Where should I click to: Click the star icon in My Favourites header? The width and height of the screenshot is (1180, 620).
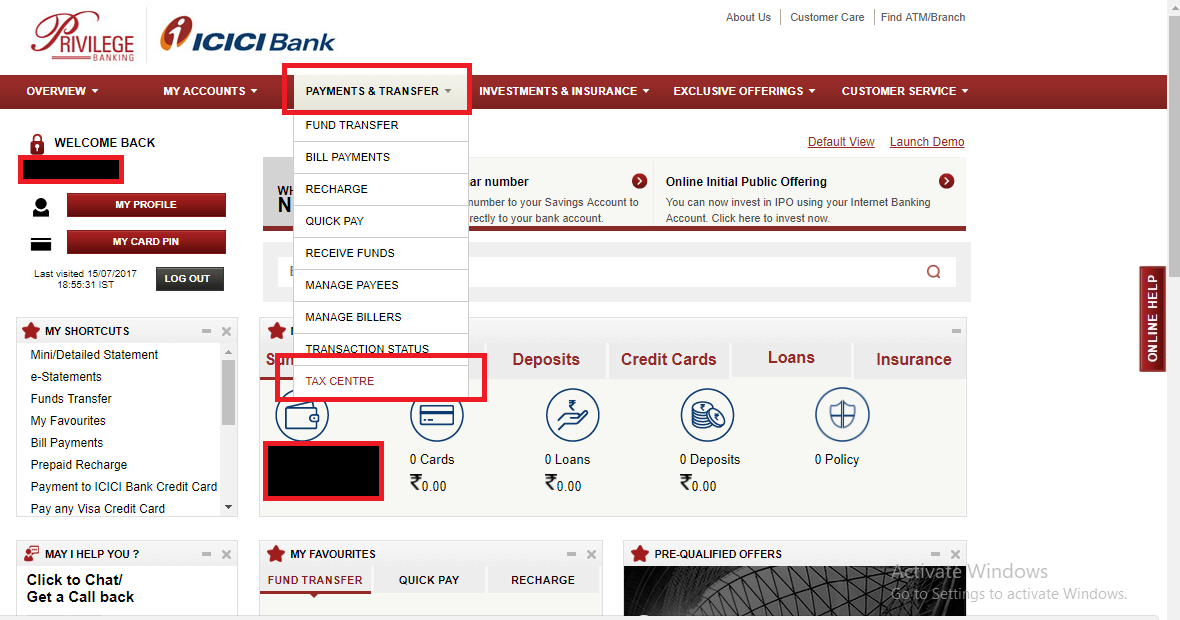coord(276,554)
